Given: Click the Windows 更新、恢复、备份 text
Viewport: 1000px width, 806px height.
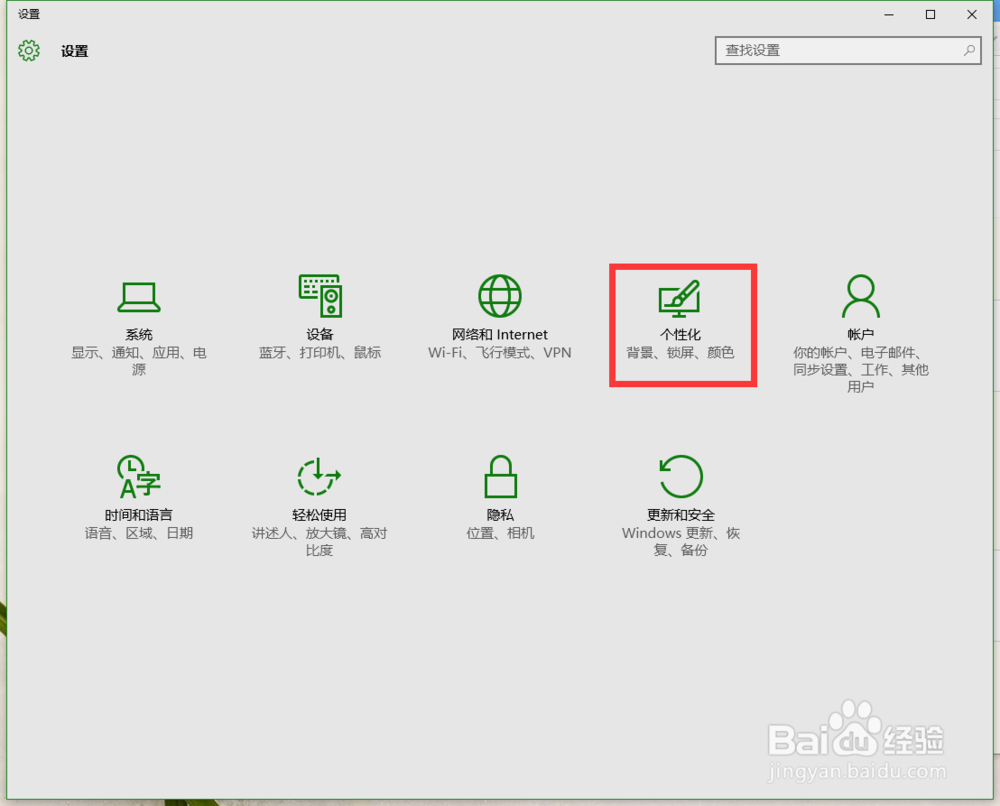Looking at the screenshot, I should tap(681, 541).
